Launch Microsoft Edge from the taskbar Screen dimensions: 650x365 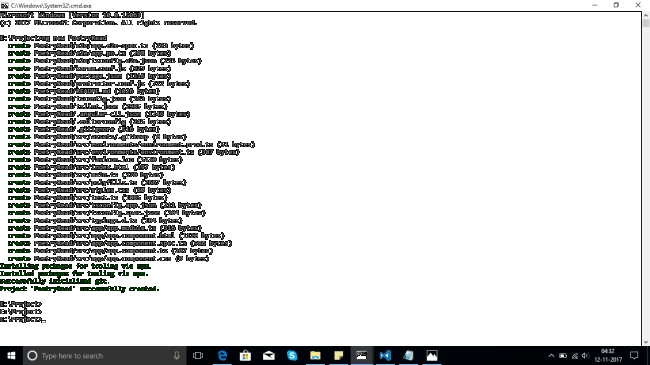point(223,355)
